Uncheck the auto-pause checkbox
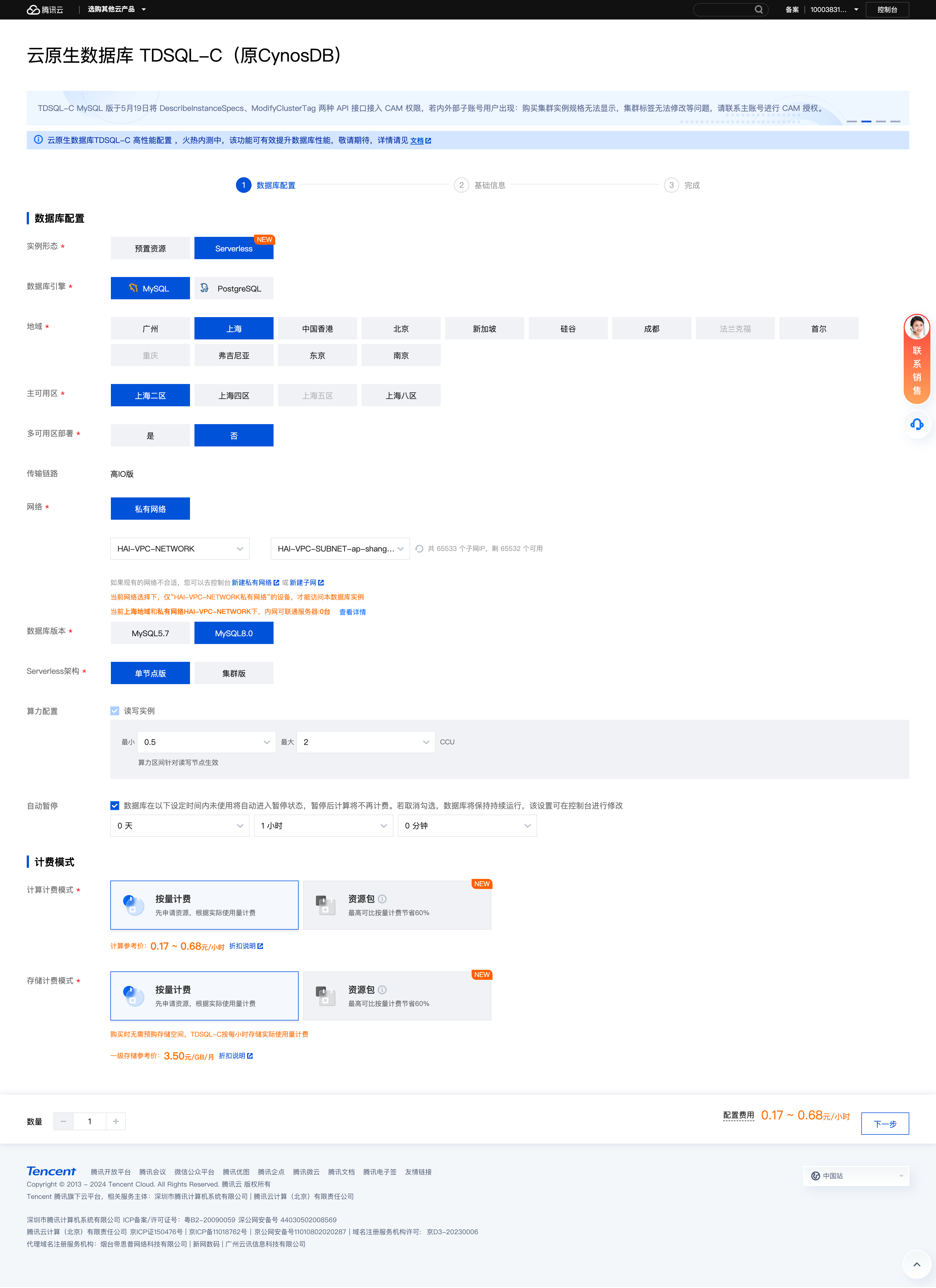 coord(115,805)
